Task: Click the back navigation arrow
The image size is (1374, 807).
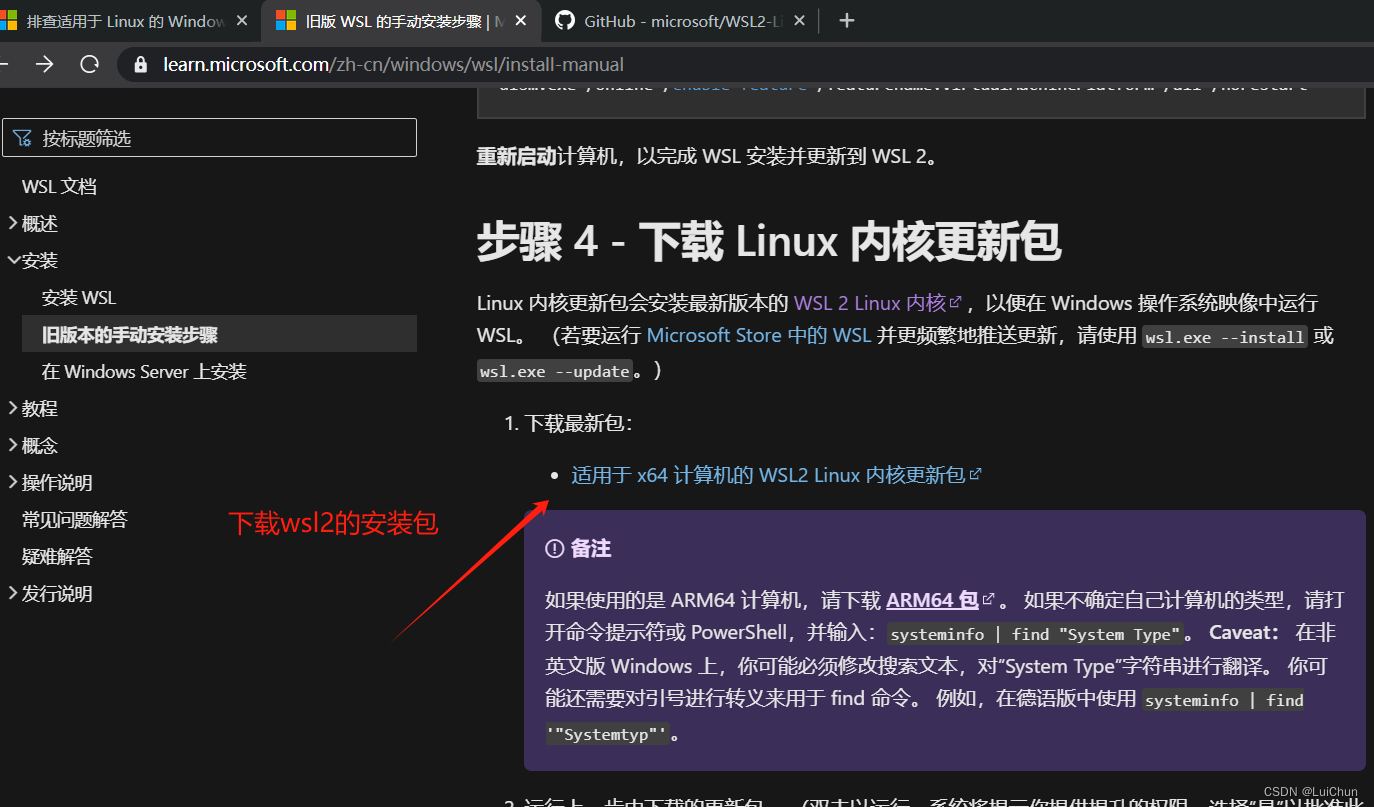Action: pos(4,63)
